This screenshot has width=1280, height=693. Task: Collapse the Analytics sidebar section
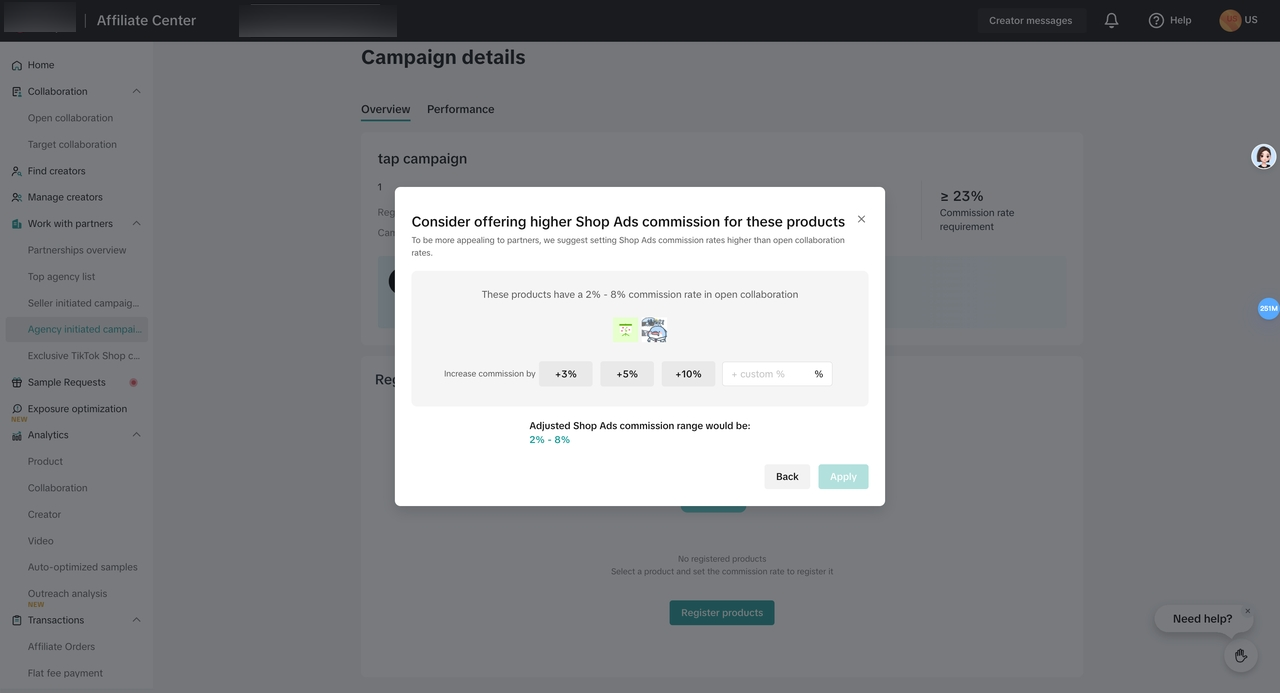136,435
